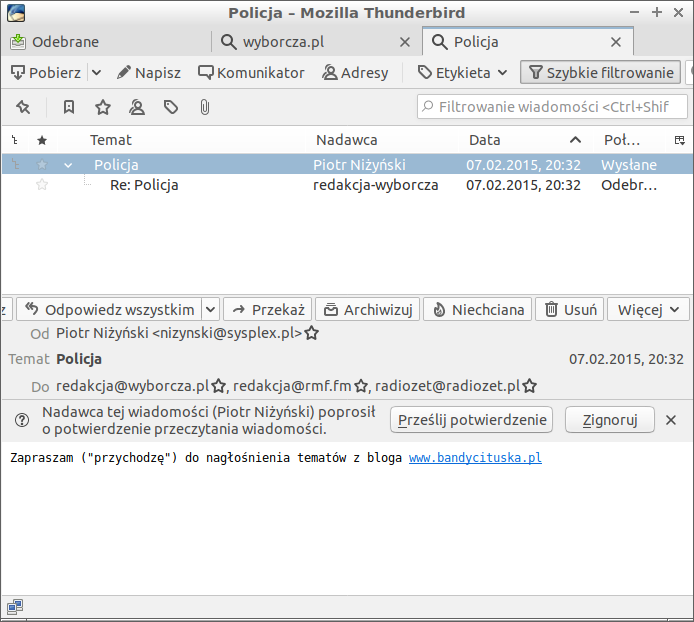Filter messages with attachments paperclip icon
This screenshot has width=694, height=622.
click(204, 107)
